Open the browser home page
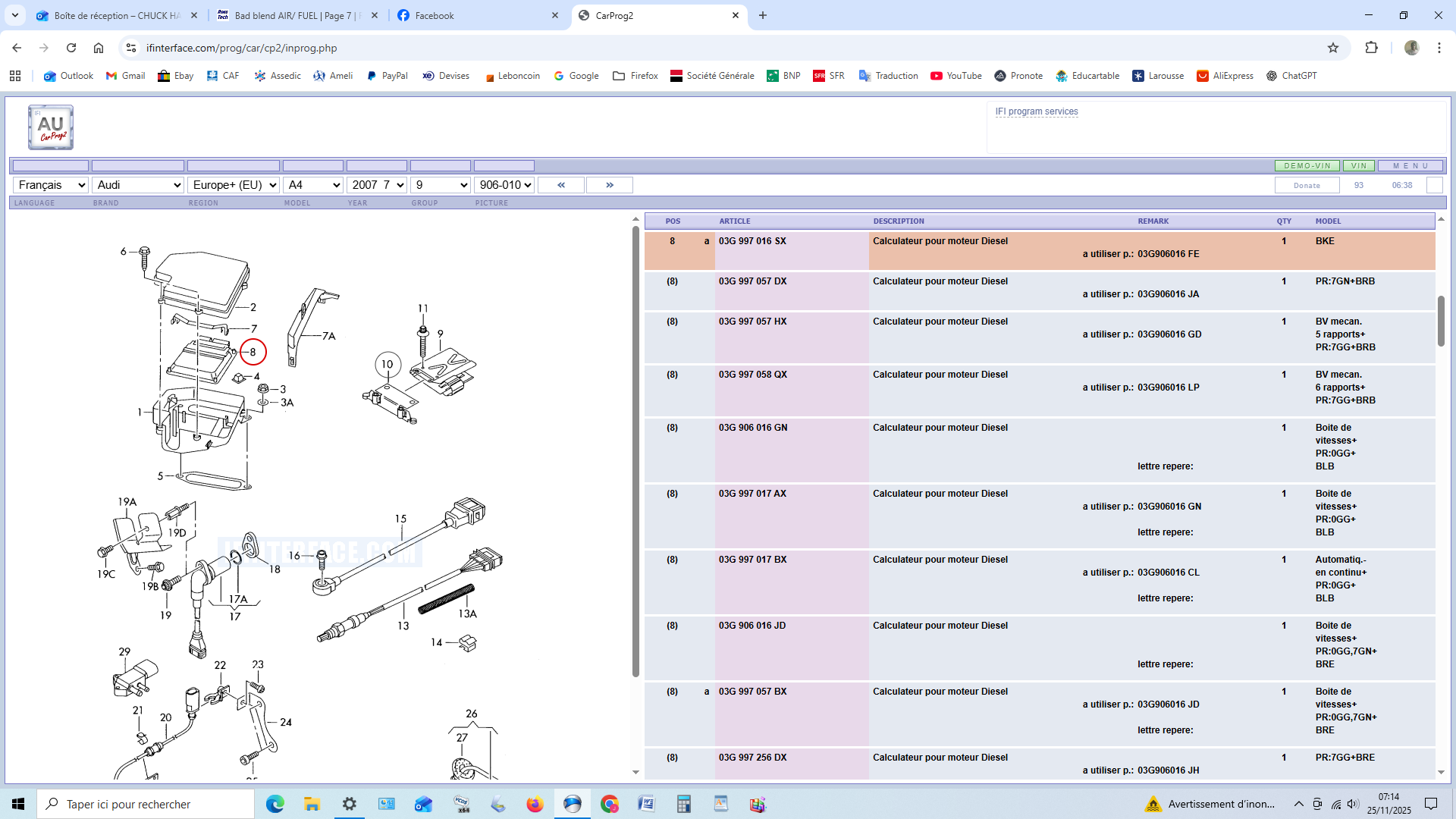Viewport: 1456px width, 819px height. pyautogui.click(x=99, y=48)
